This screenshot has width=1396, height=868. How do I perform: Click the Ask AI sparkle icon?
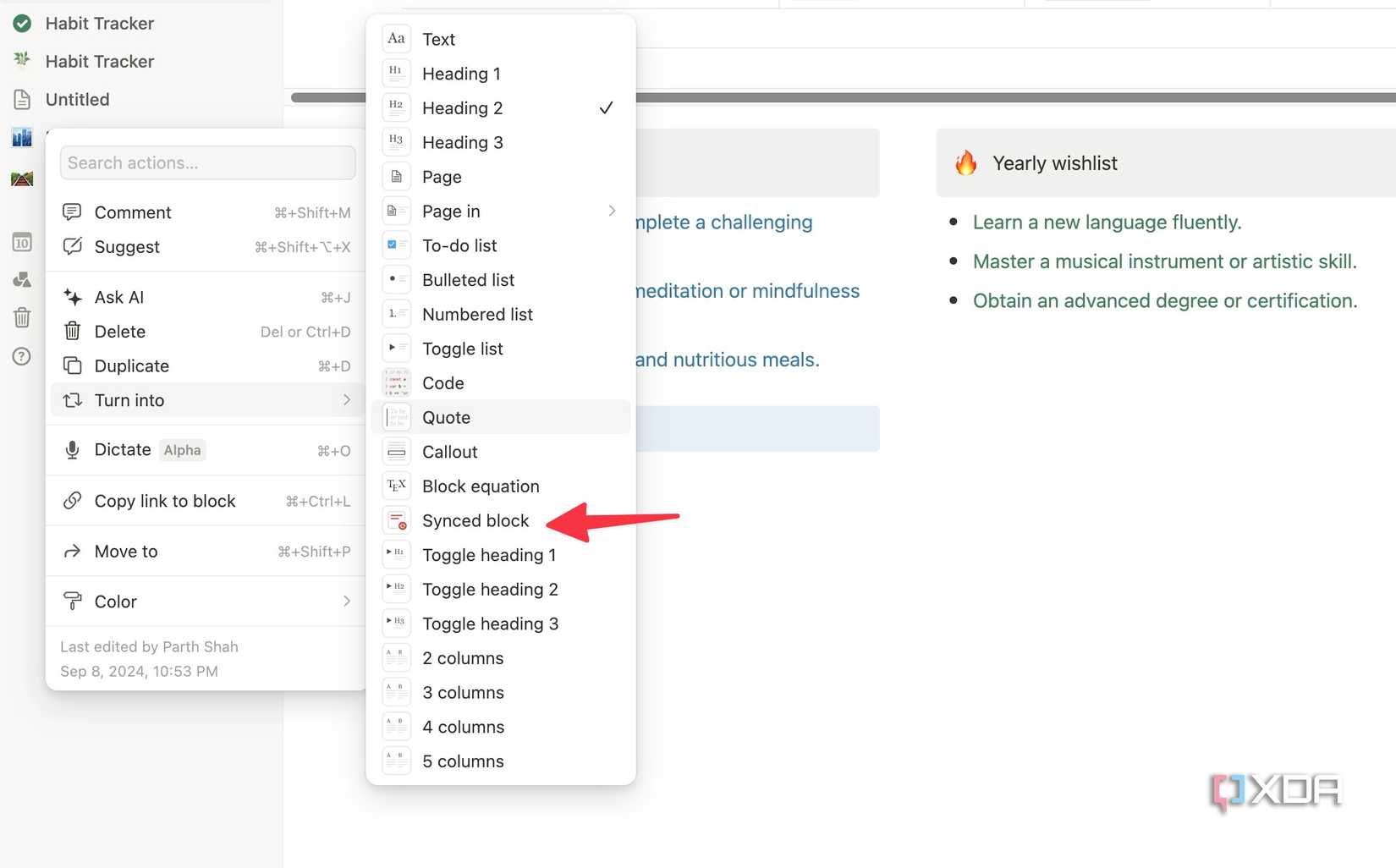coord(72,297)
